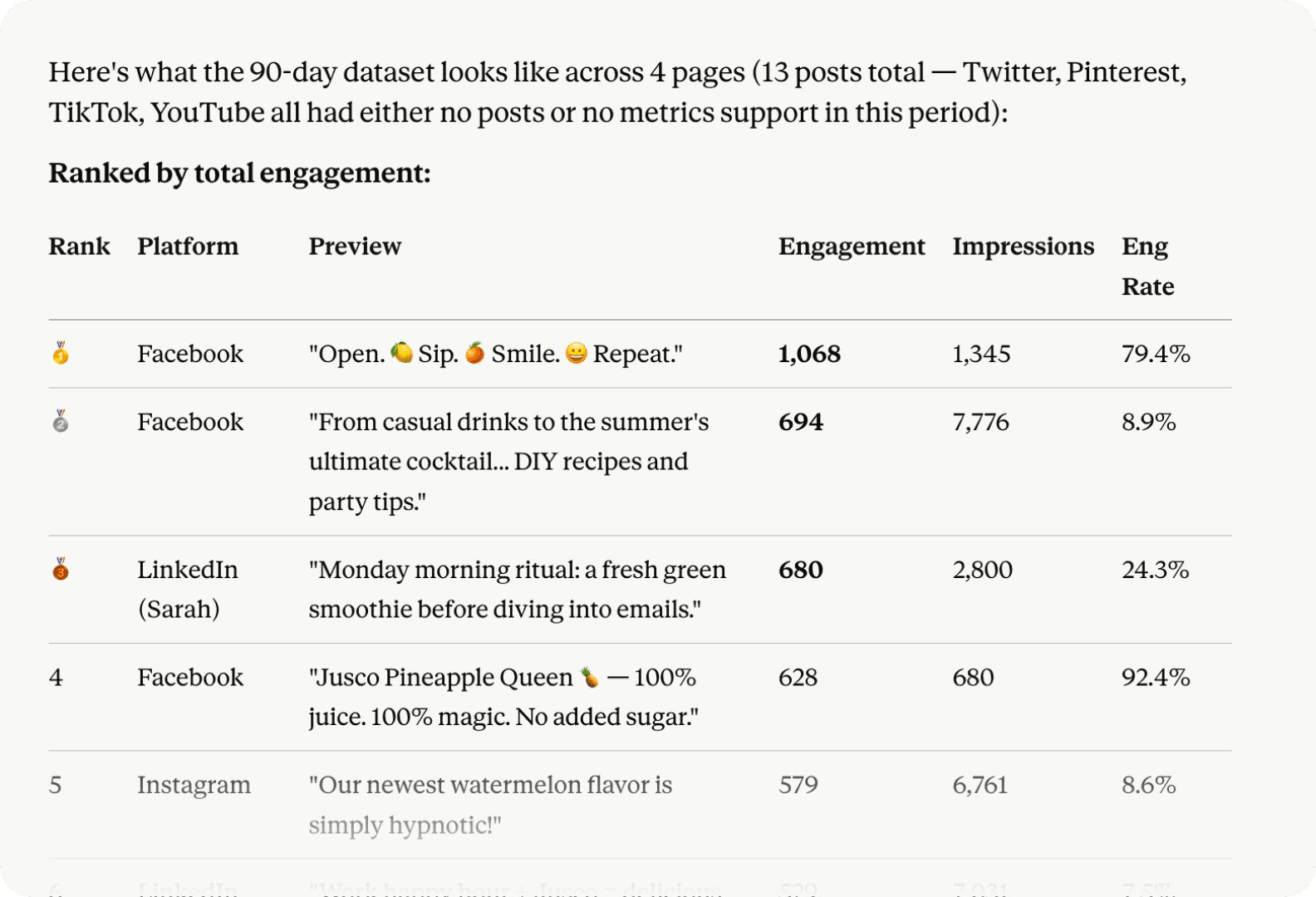The height and width of the screenshot is (897, 1316).
Task: Click the Instagram platform cell
Action: point(194,785)
